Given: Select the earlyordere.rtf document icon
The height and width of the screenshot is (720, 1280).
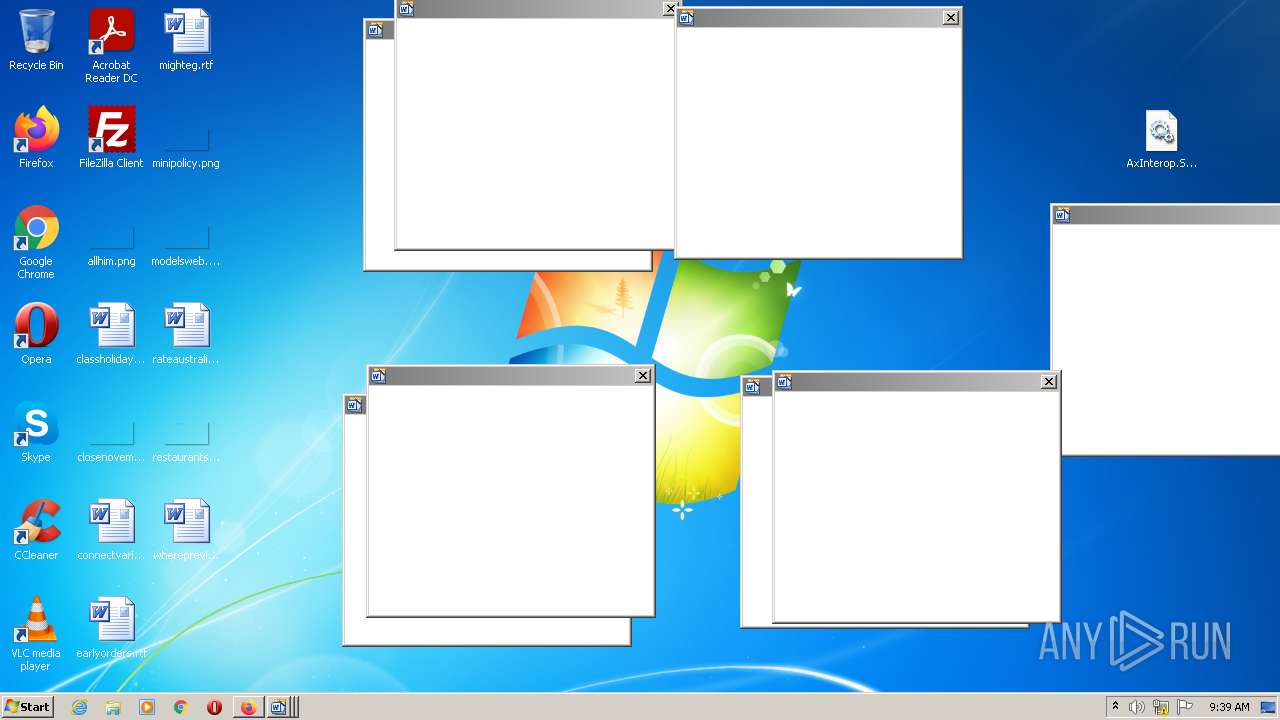Looking at the screenshot, I should click(111, 628).
